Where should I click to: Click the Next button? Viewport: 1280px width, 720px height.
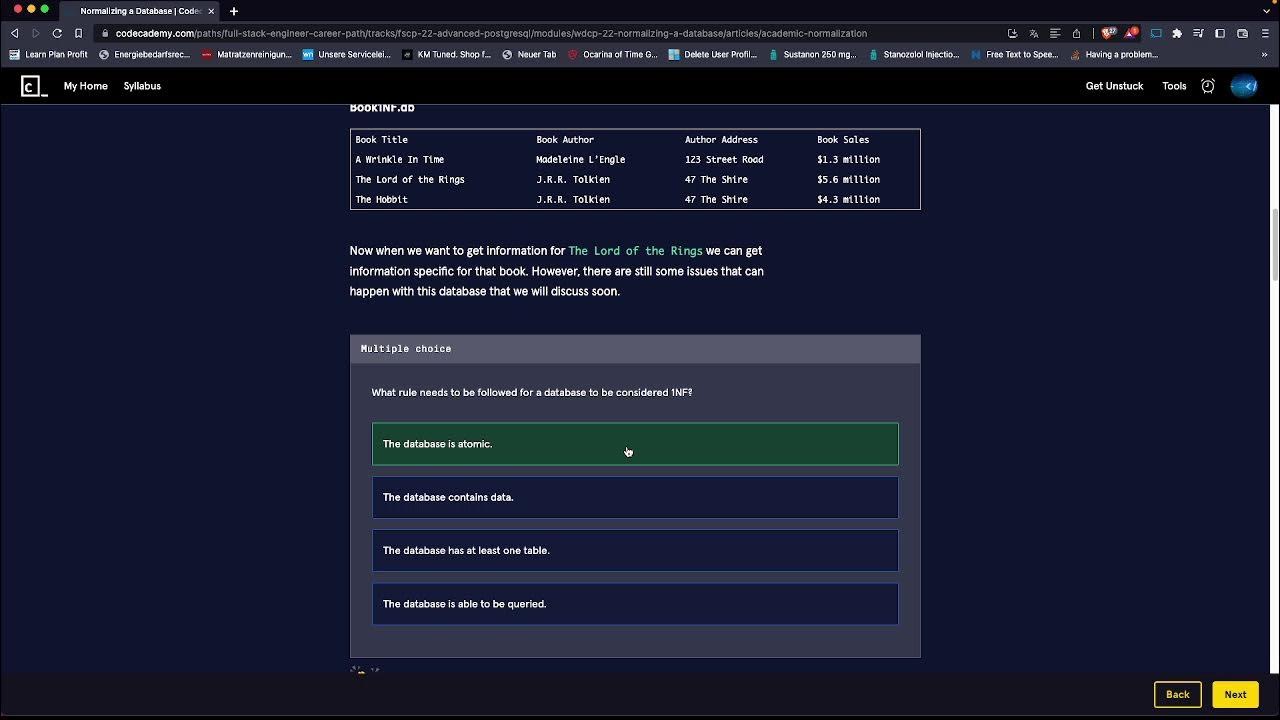[x=1235, y=694]
